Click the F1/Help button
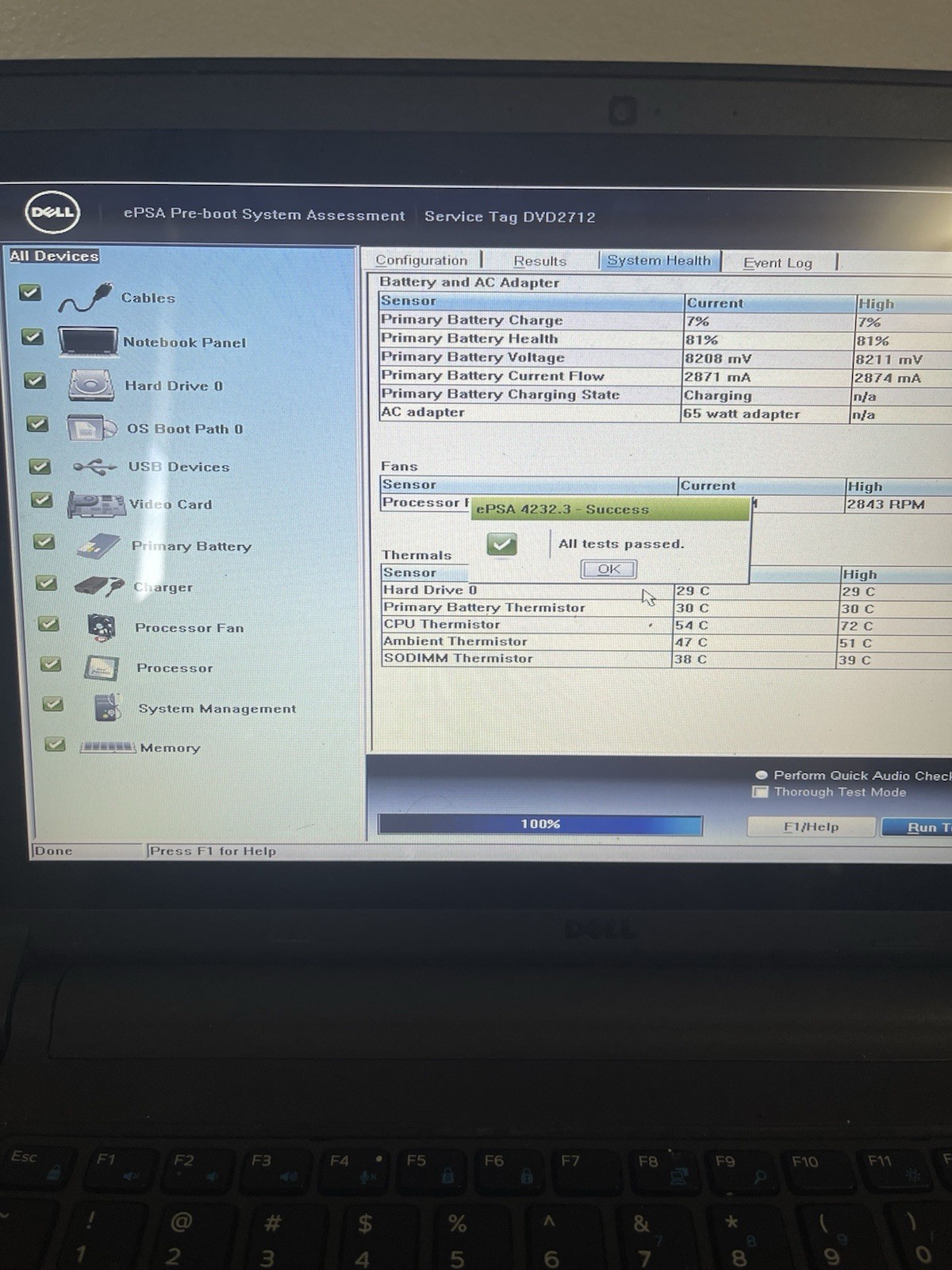 click(811, 827)
